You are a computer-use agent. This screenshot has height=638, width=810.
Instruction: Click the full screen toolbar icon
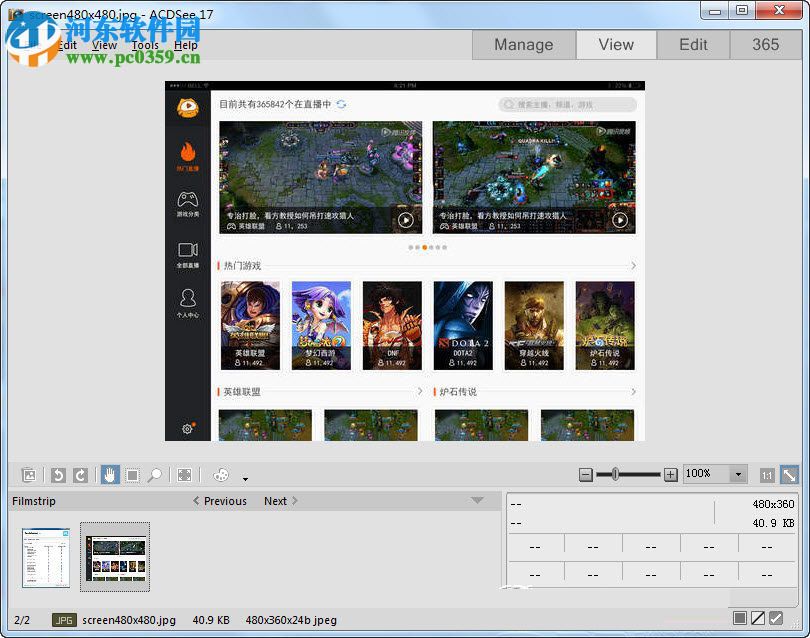click(185, 475)
